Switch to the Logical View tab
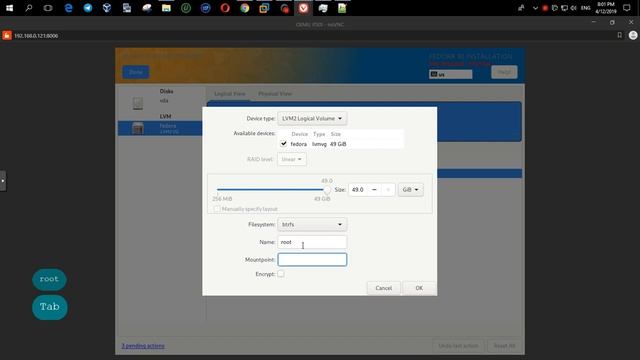Screen dimensions: 640x360 point(230,94)
